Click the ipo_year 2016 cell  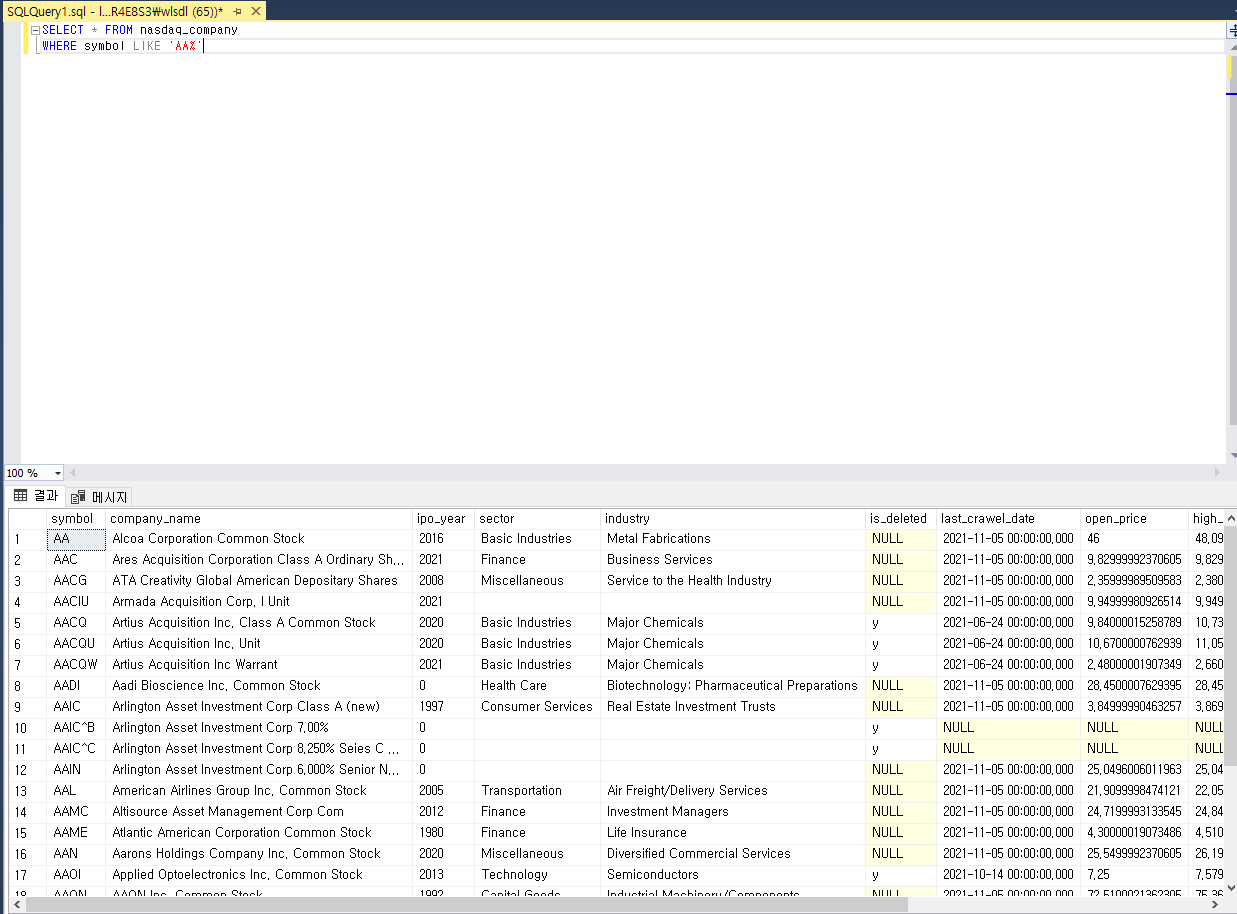(x=444, y=539)
